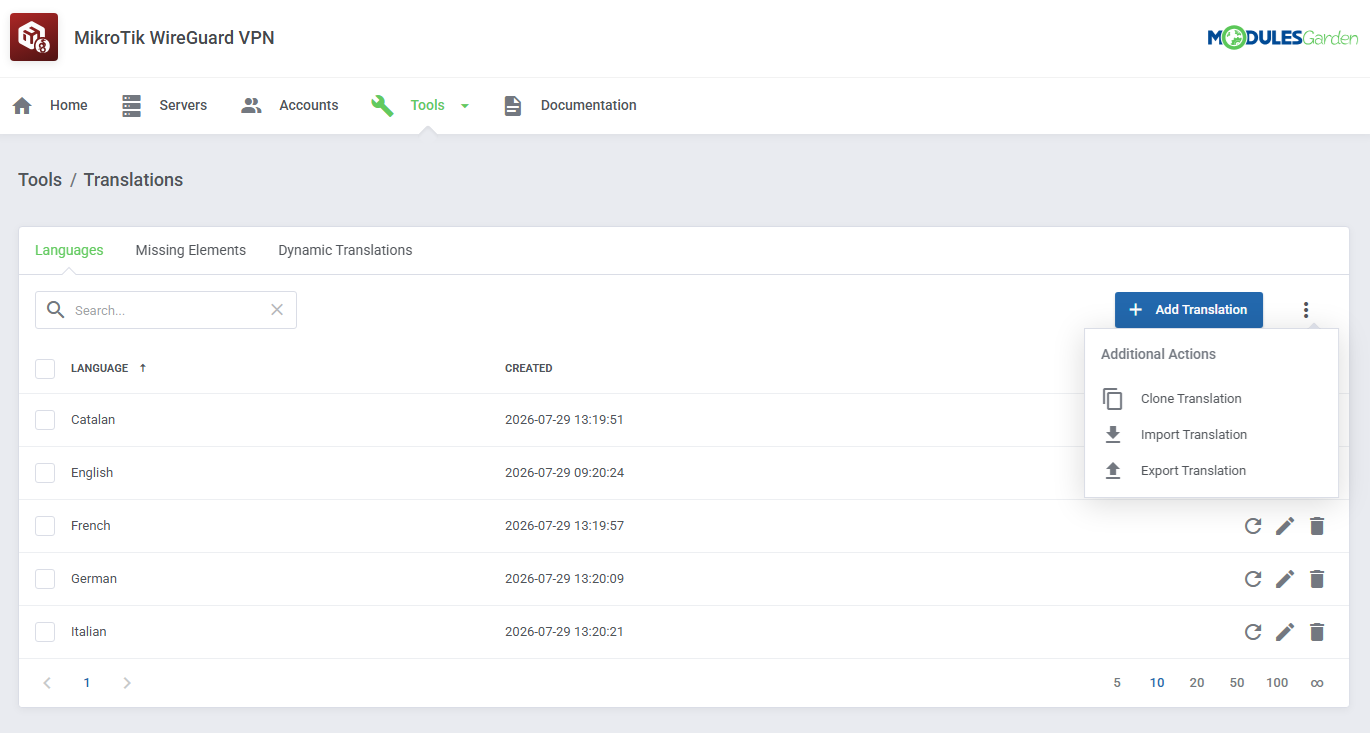Click the Export Translation upload icon
1370x733 pixels.
click(x=1113, y=471)
